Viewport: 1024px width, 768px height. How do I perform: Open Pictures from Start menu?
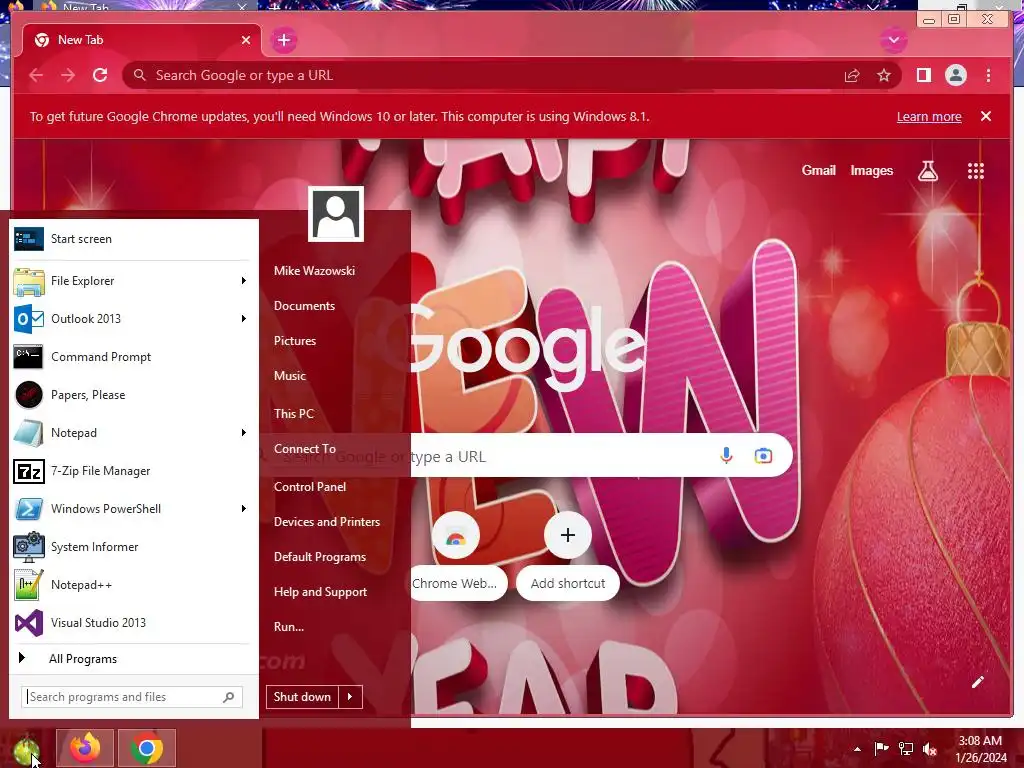pyautogui.click(x=295, y=341)
